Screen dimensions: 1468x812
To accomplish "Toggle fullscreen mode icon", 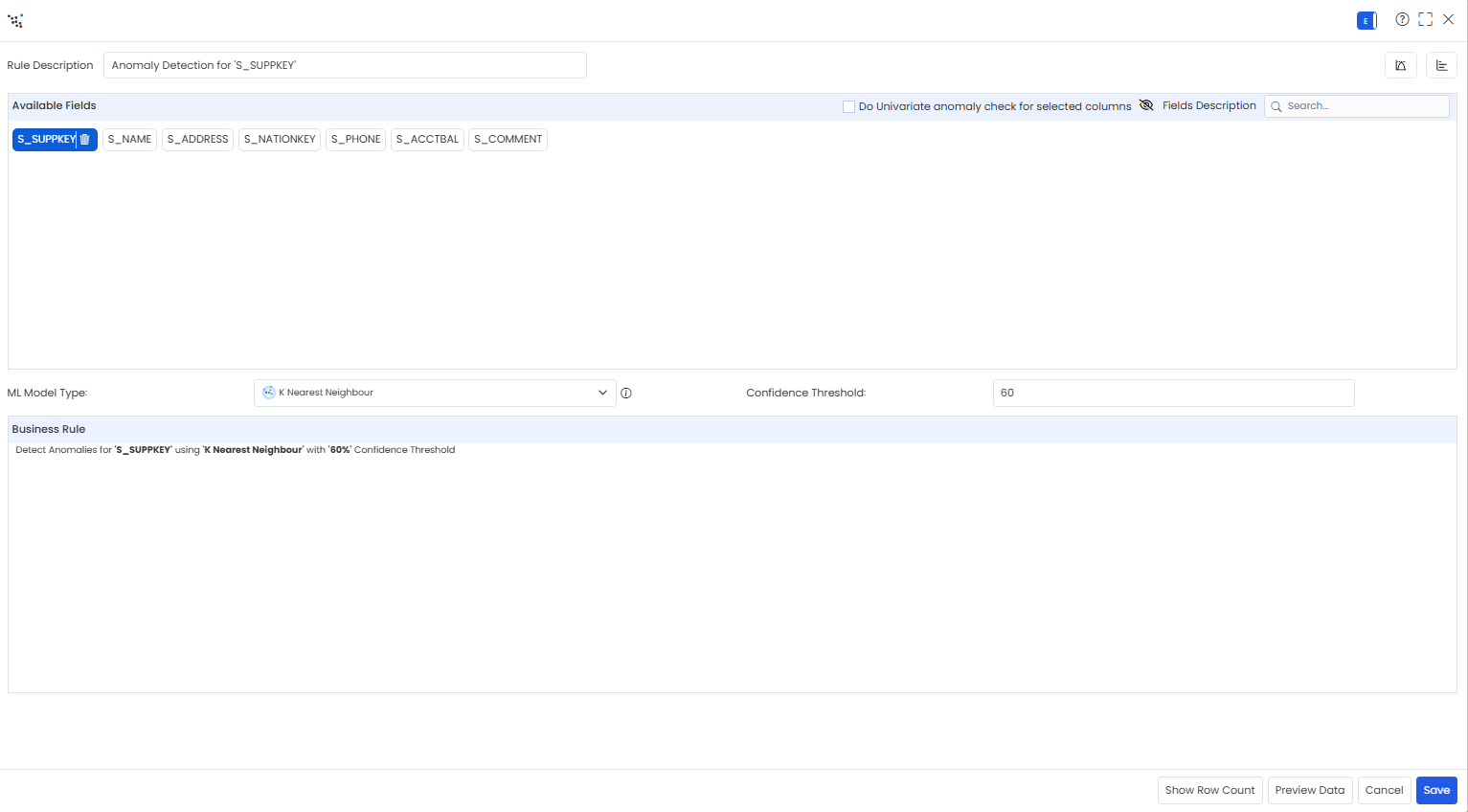I will click(x=1426, y=19).
